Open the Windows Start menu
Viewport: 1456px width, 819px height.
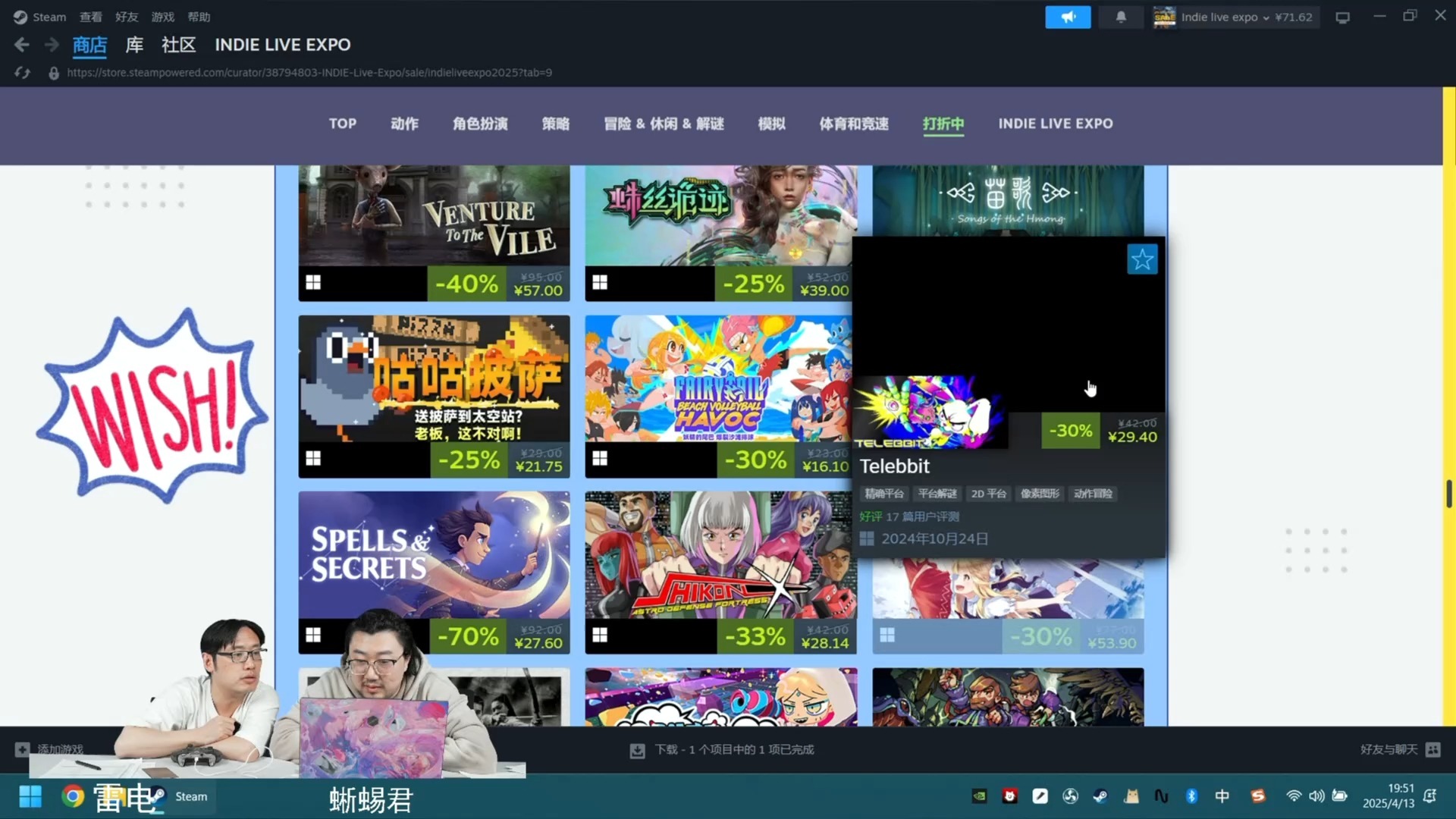point(30,796)
